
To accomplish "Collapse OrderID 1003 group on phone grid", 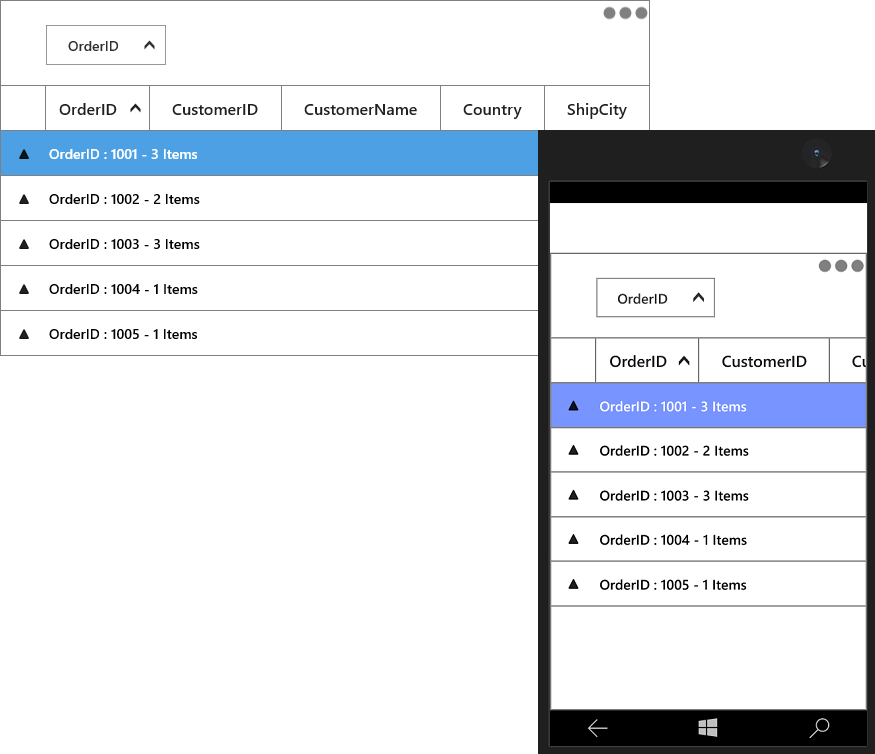I will [573, 495].
